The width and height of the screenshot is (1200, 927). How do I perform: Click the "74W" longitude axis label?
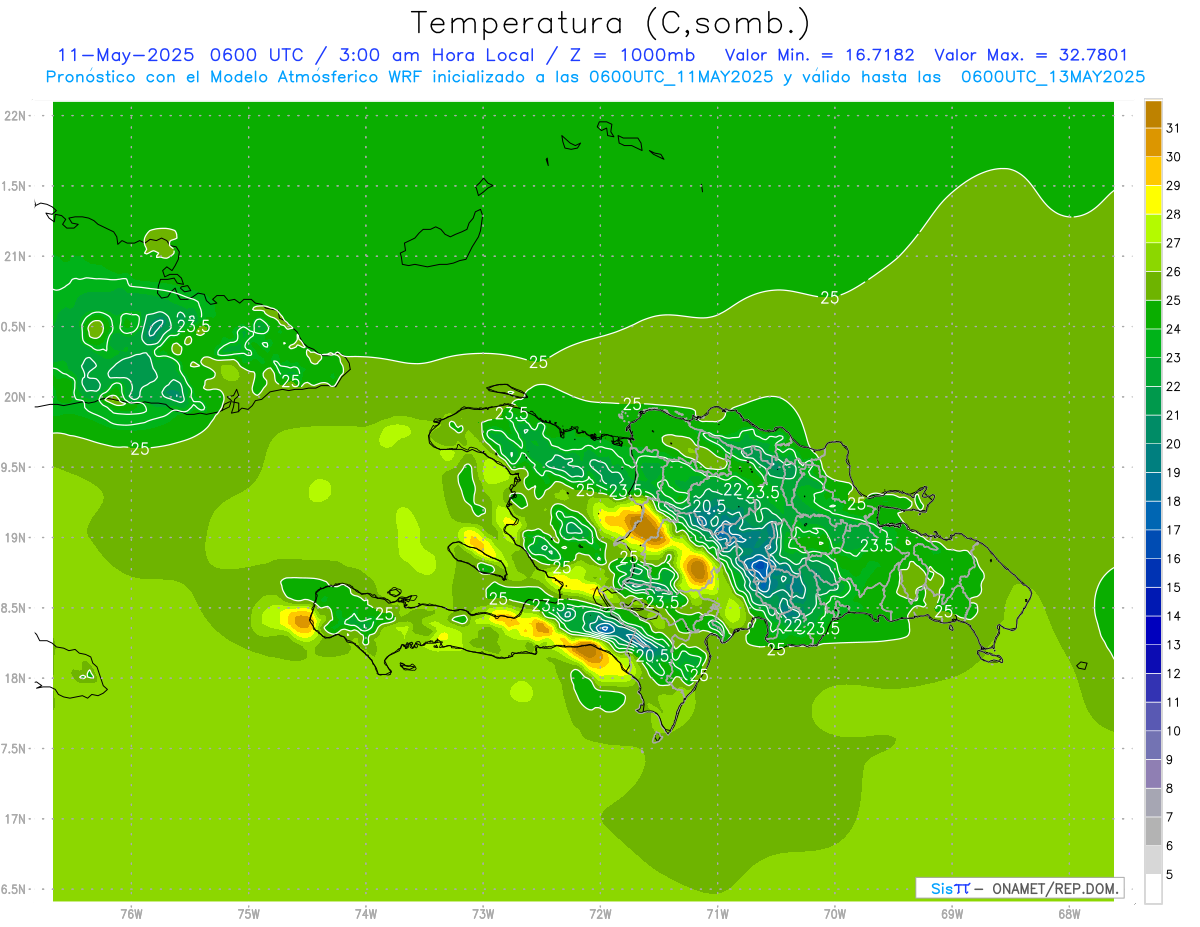366,914
